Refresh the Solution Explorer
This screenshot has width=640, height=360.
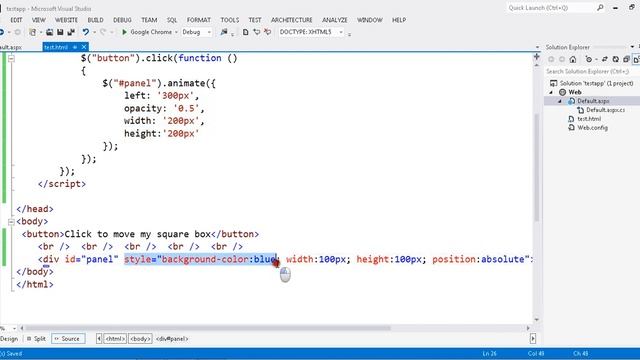click(x=616, y=60)
